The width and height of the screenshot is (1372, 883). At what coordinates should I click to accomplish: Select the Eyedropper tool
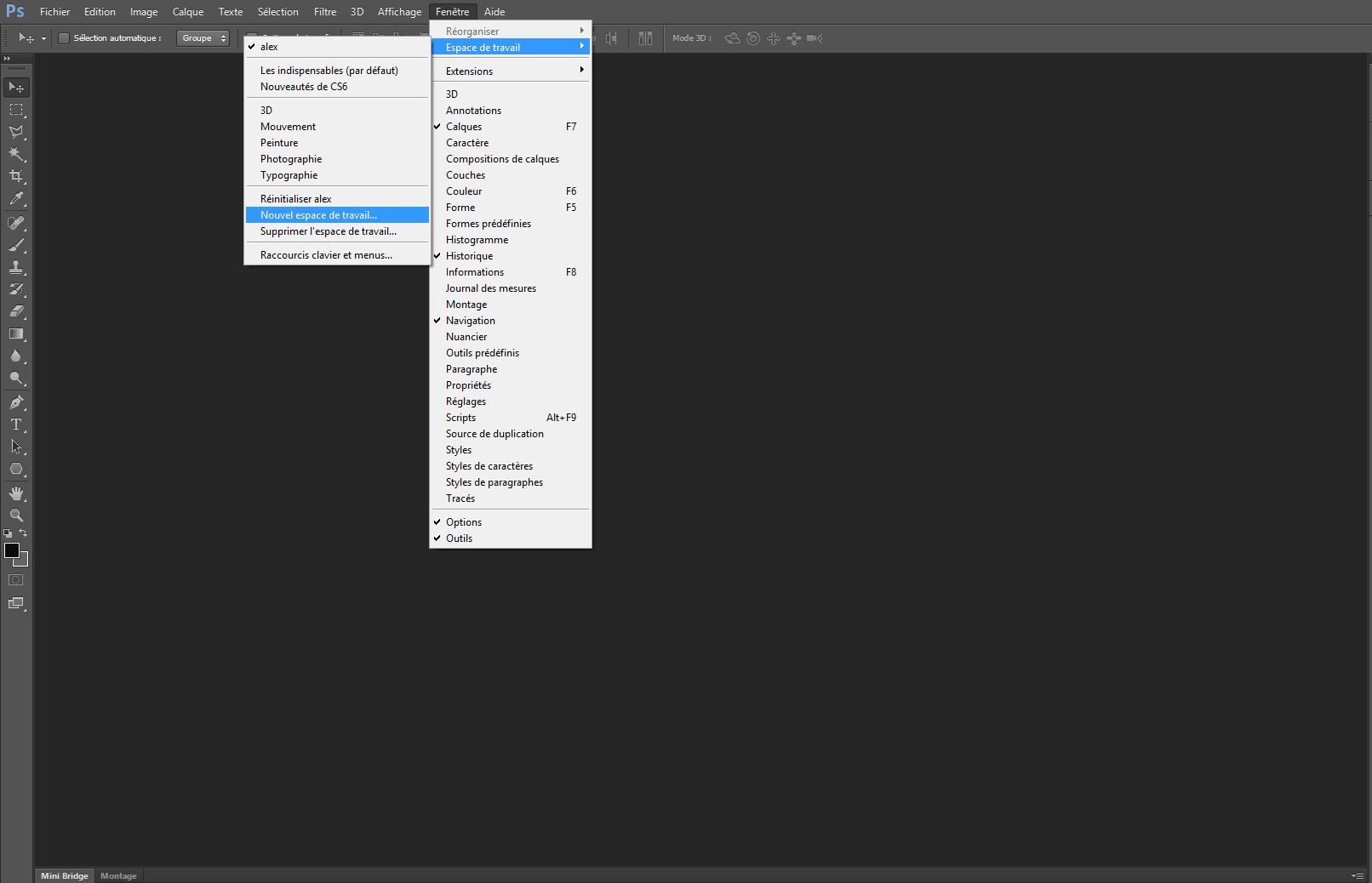[x=16, y=198]
